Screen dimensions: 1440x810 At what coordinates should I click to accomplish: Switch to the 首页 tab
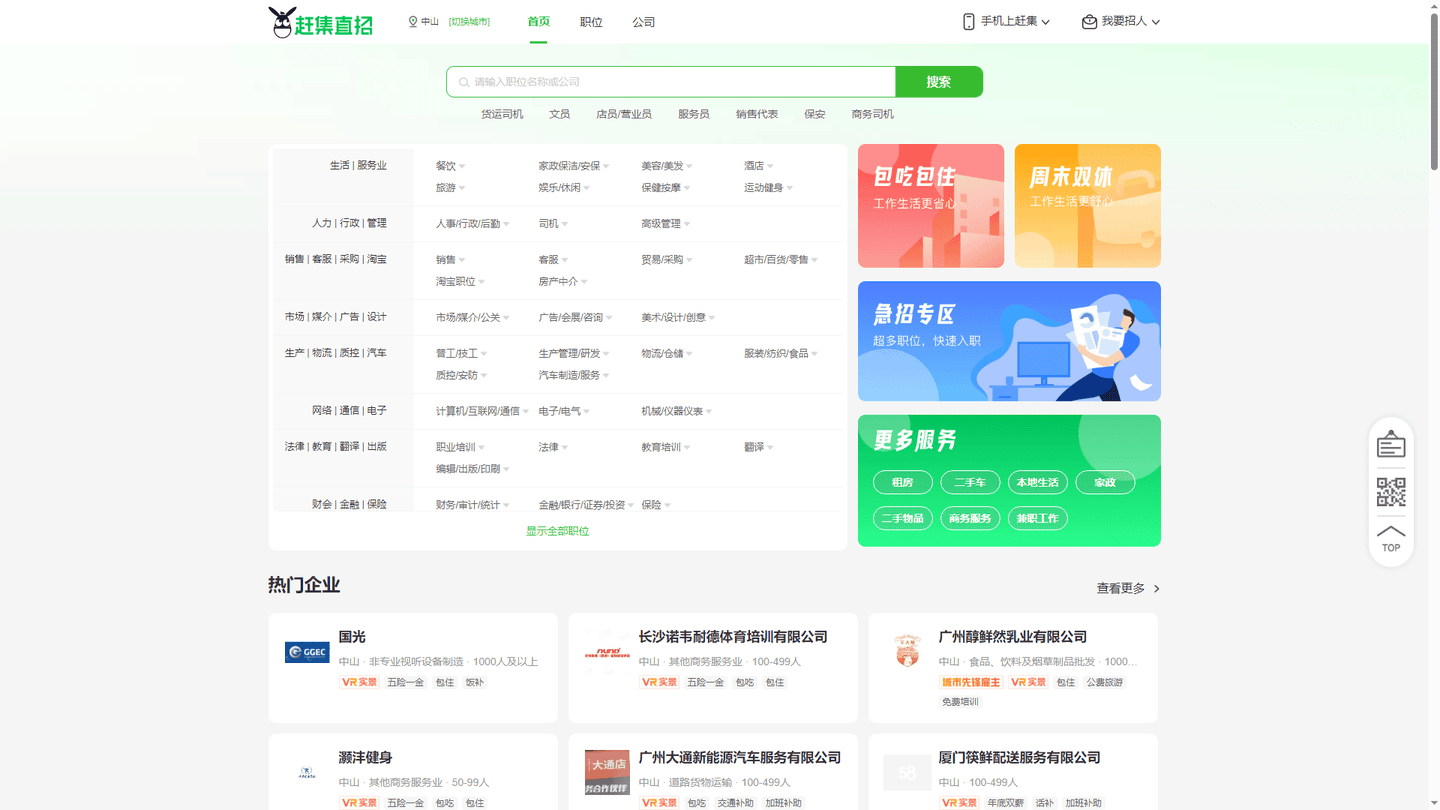(x=539, y=22)
